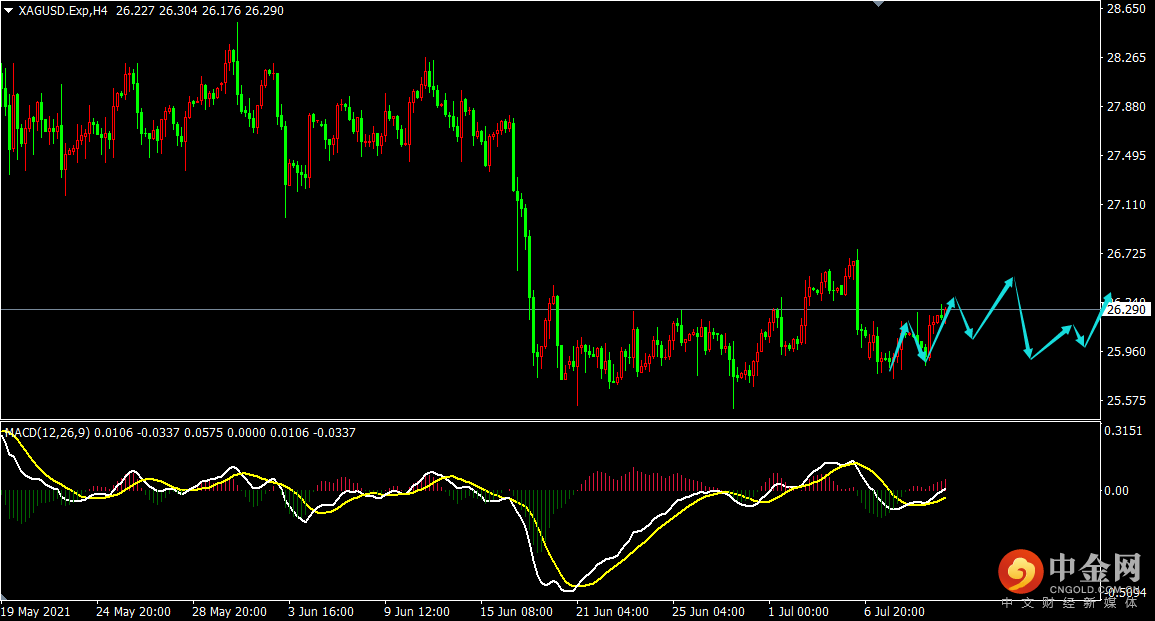Click the 0.00 MACD zero level label

pos(1116,491)
